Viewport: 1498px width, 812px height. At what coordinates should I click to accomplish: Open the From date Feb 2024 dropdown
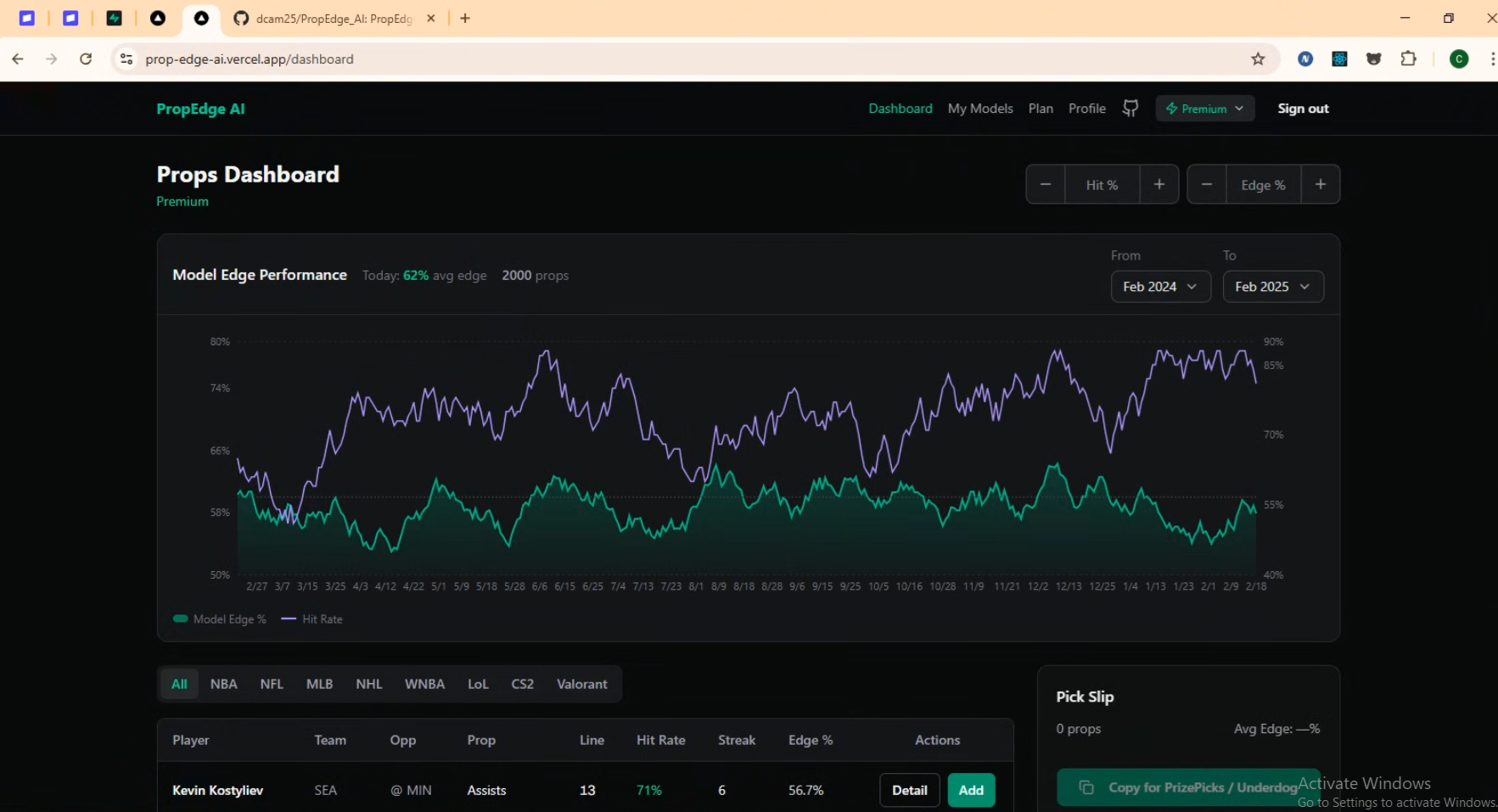tap(1159, 287)
